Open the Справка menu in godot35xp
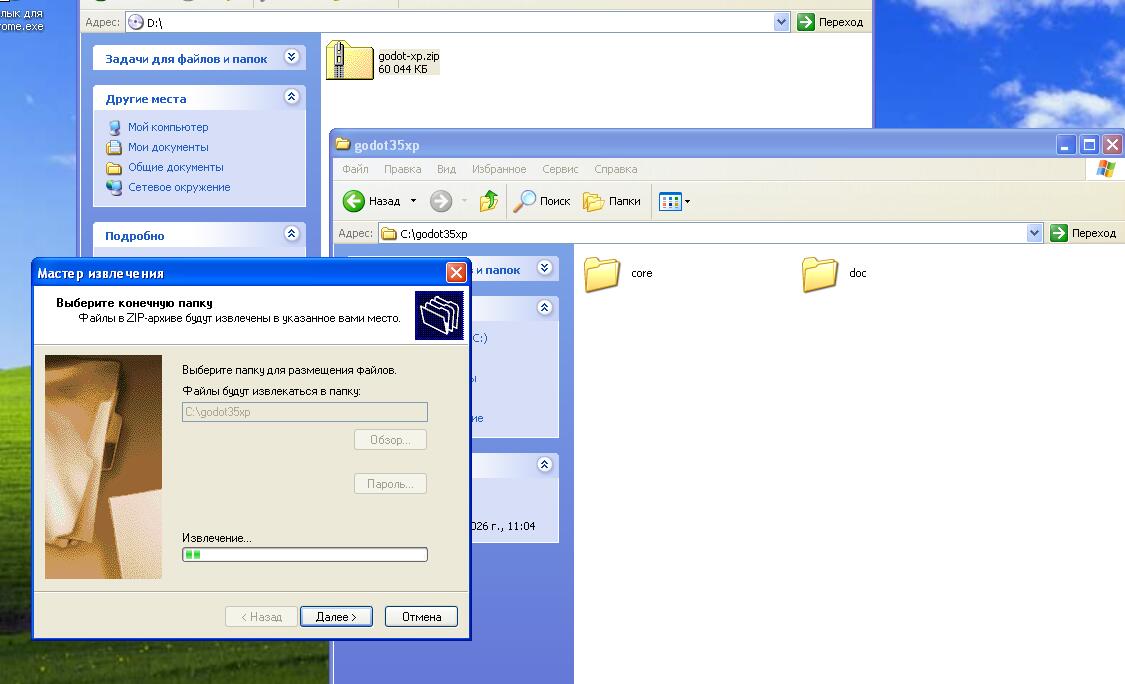This screenshot has height=684, width=1125. 616,169
